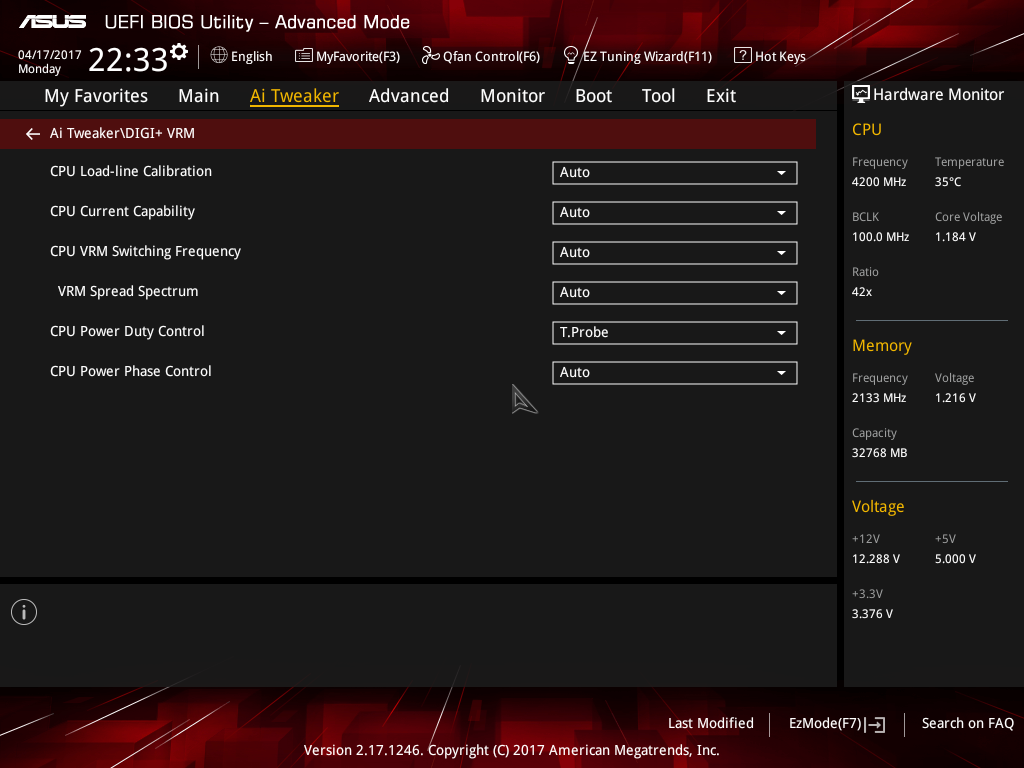
Task: Select VRM Spread Spectrum label
Action: click(x=128, y=291)
